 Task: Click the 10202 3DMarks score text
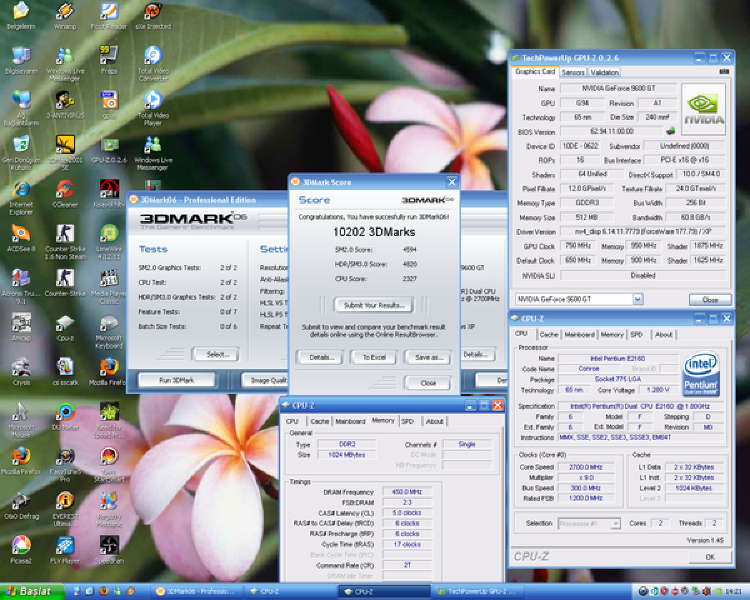374,232
